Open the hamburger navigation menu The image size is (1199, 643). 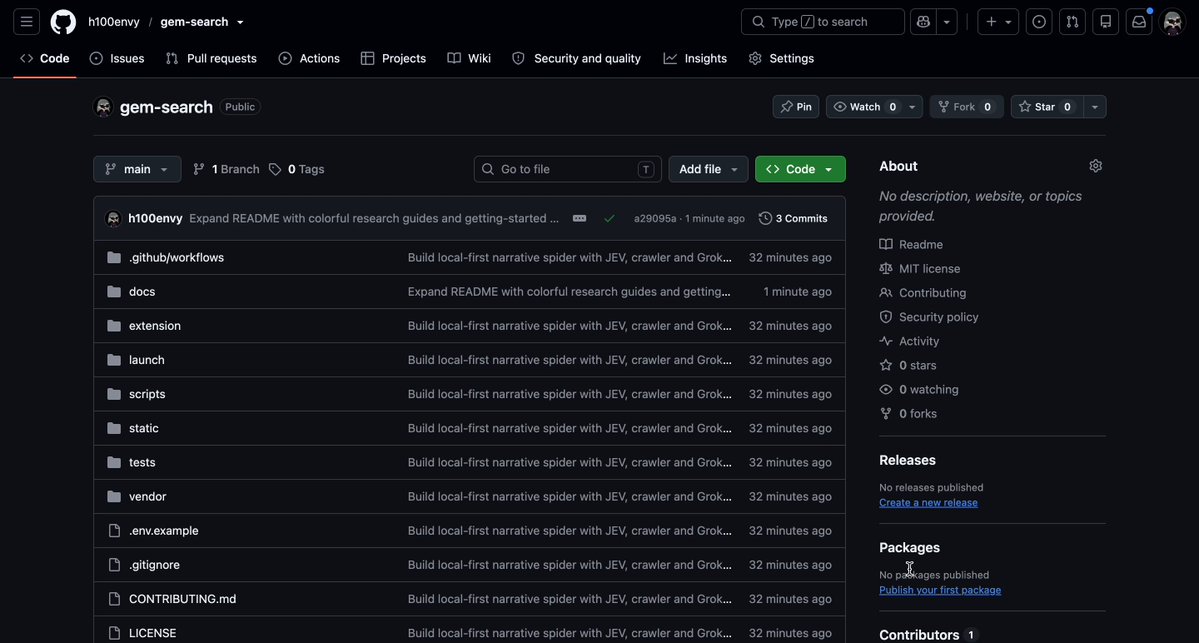27,22
